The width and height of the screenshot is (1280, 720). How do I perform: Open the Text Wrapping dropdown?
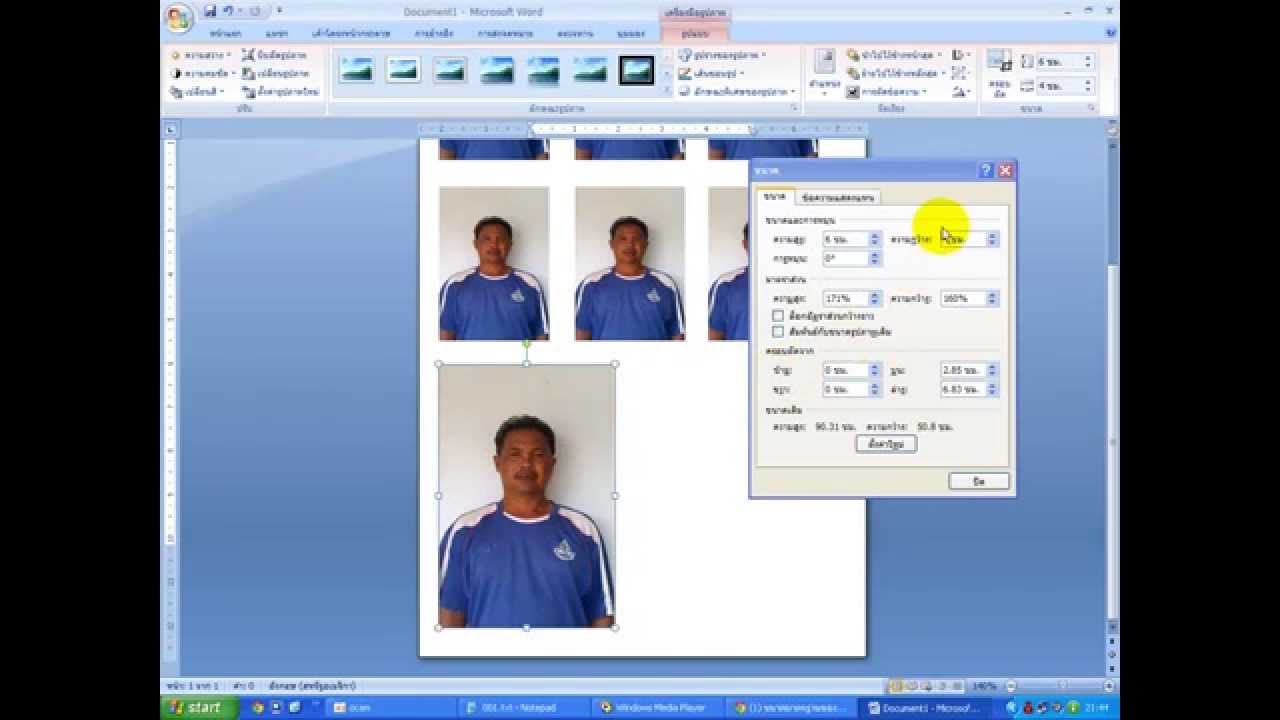point(886,91)
